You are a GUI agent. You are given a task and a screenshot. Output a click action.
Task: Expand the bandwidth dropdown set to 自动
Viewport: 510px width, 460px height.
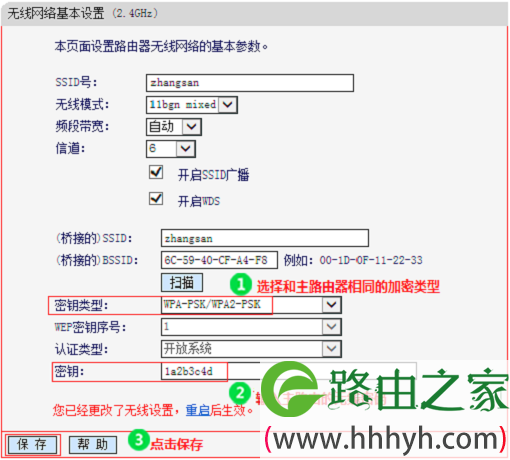(174, 127)
